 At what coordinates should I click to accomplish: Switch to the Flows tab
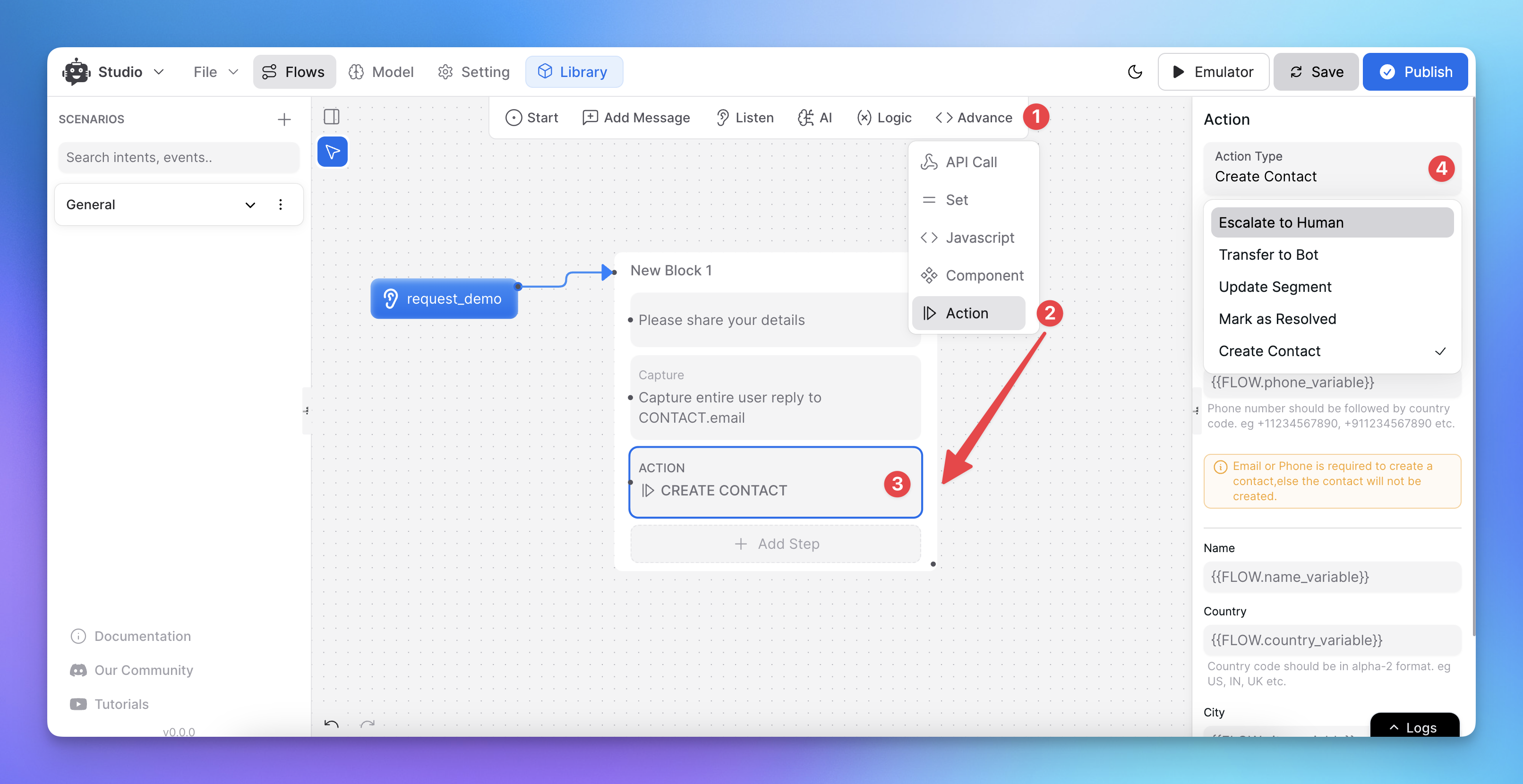[x=294, y=71]
